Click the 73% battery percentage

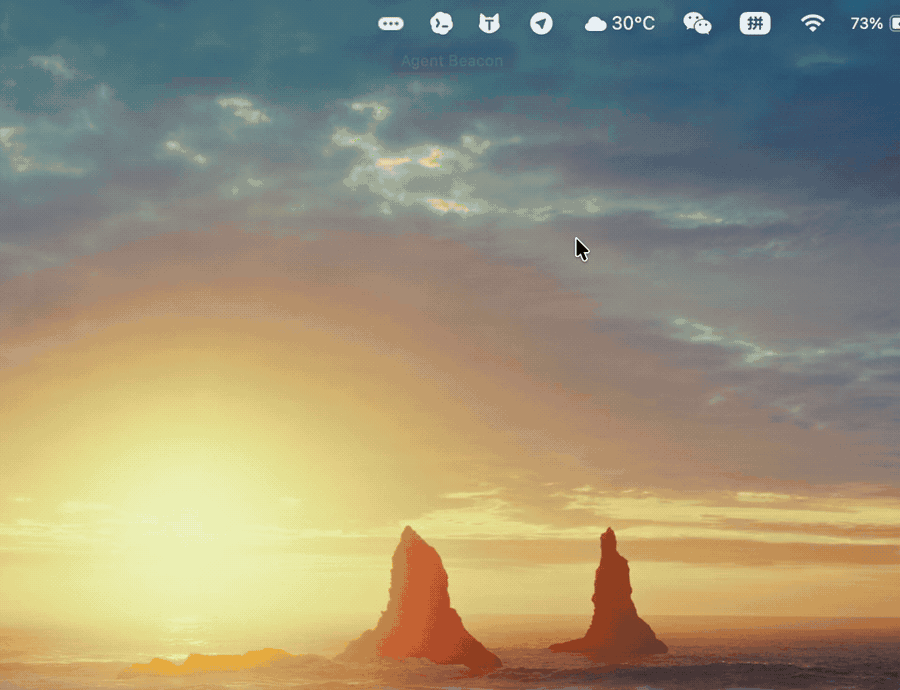867,24
